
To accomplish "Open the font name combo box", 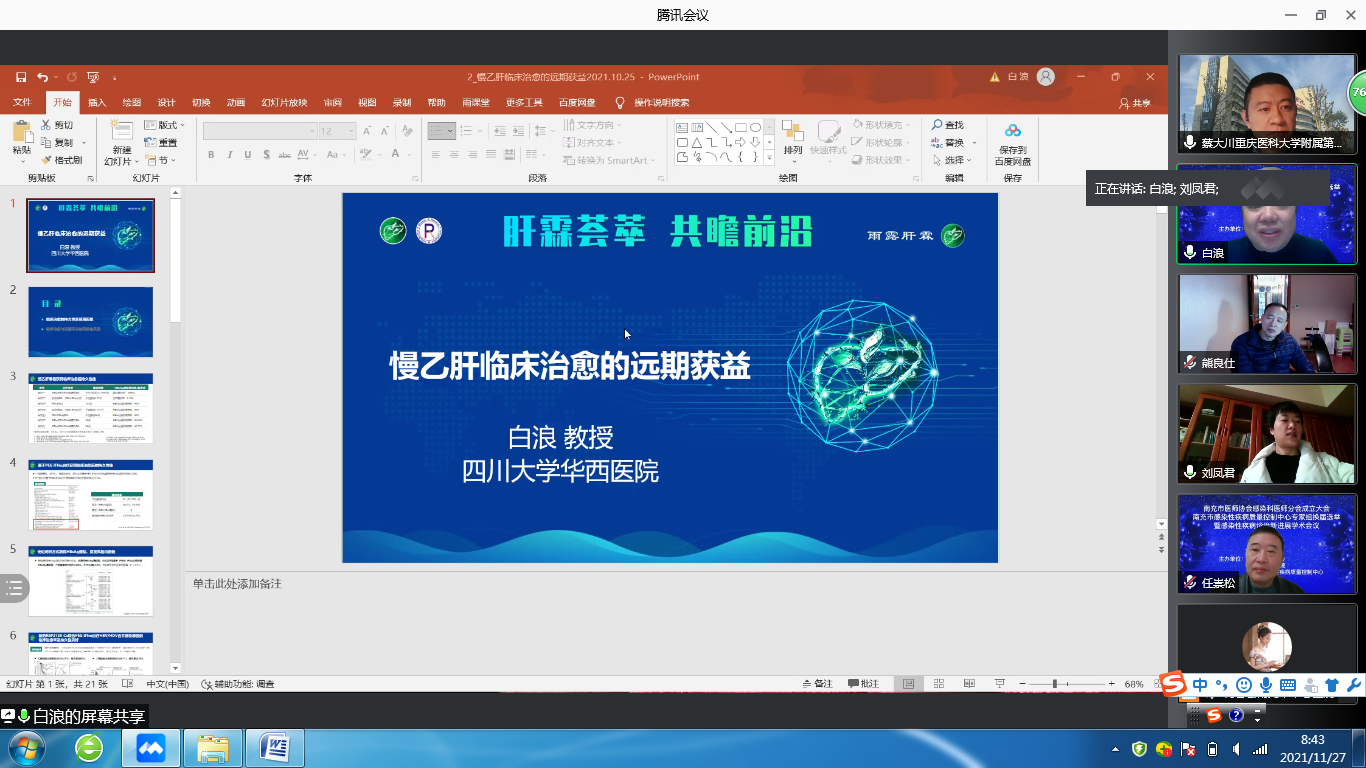I will 259,131.
